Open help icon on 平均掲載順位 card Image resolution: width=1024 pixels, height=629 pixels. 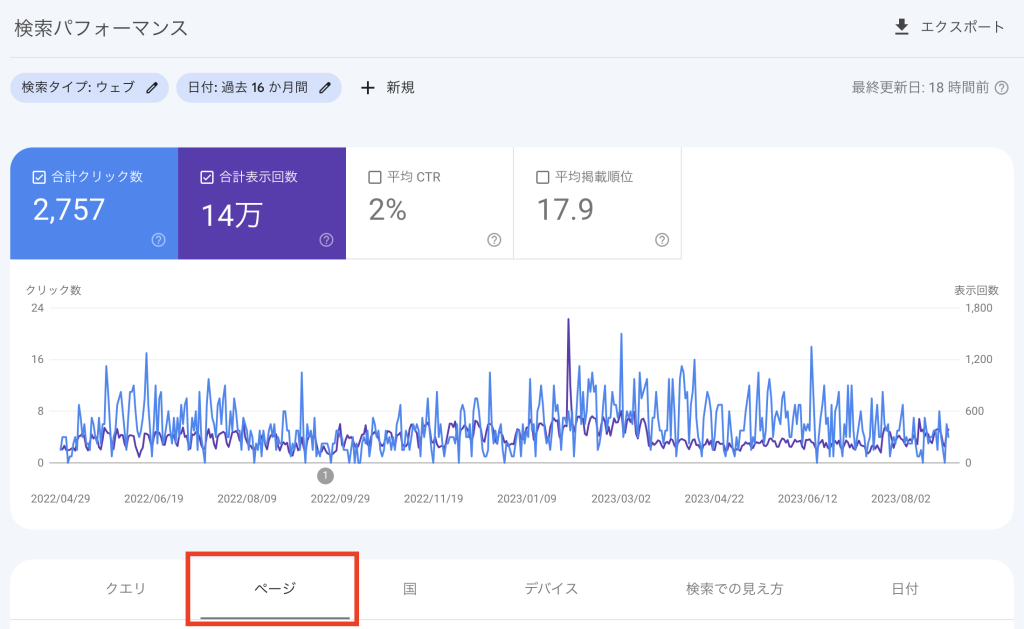[x=662, y=240]
